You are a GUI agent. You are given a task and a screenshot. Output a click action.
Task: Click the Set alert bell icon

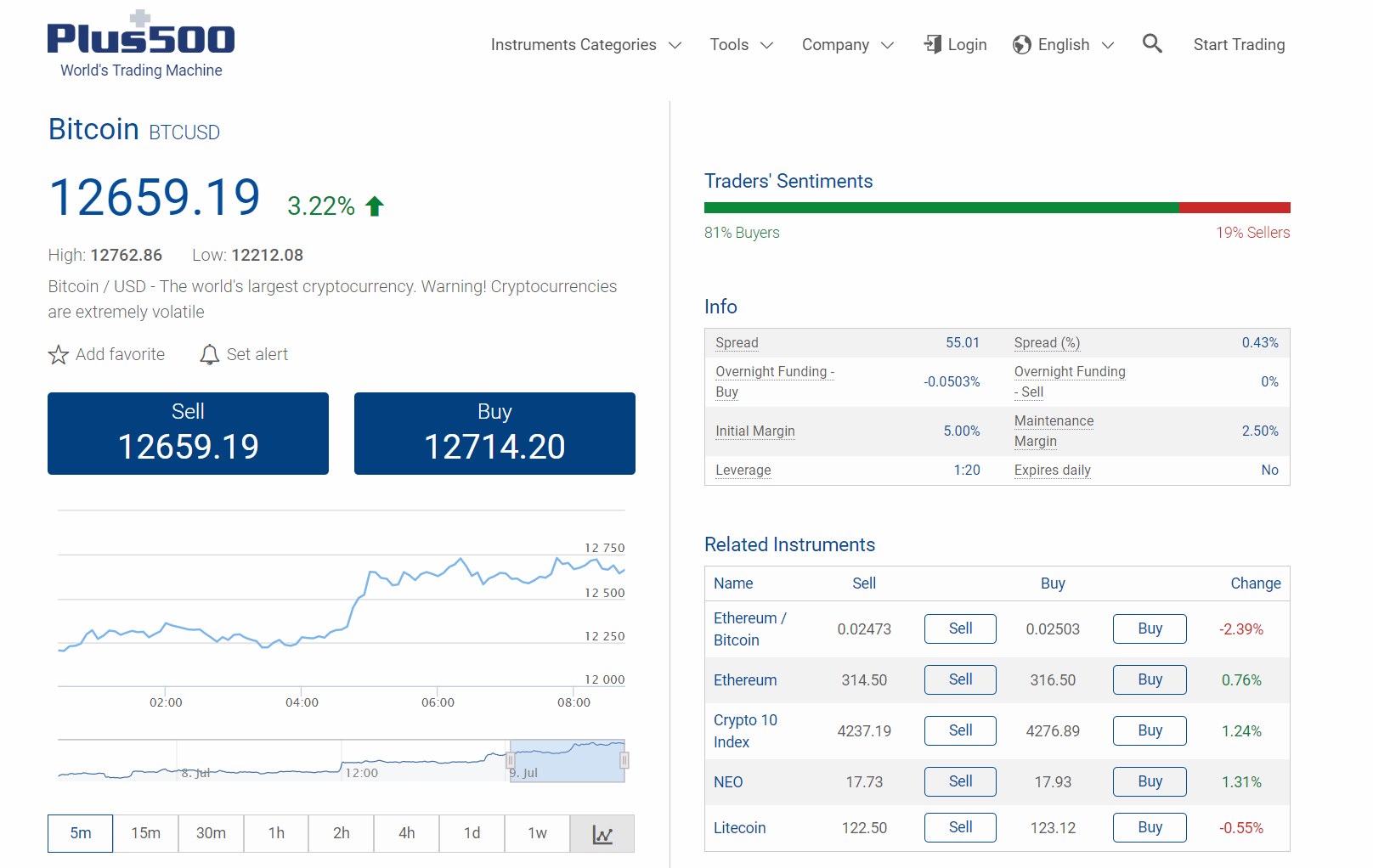[209, 354]
